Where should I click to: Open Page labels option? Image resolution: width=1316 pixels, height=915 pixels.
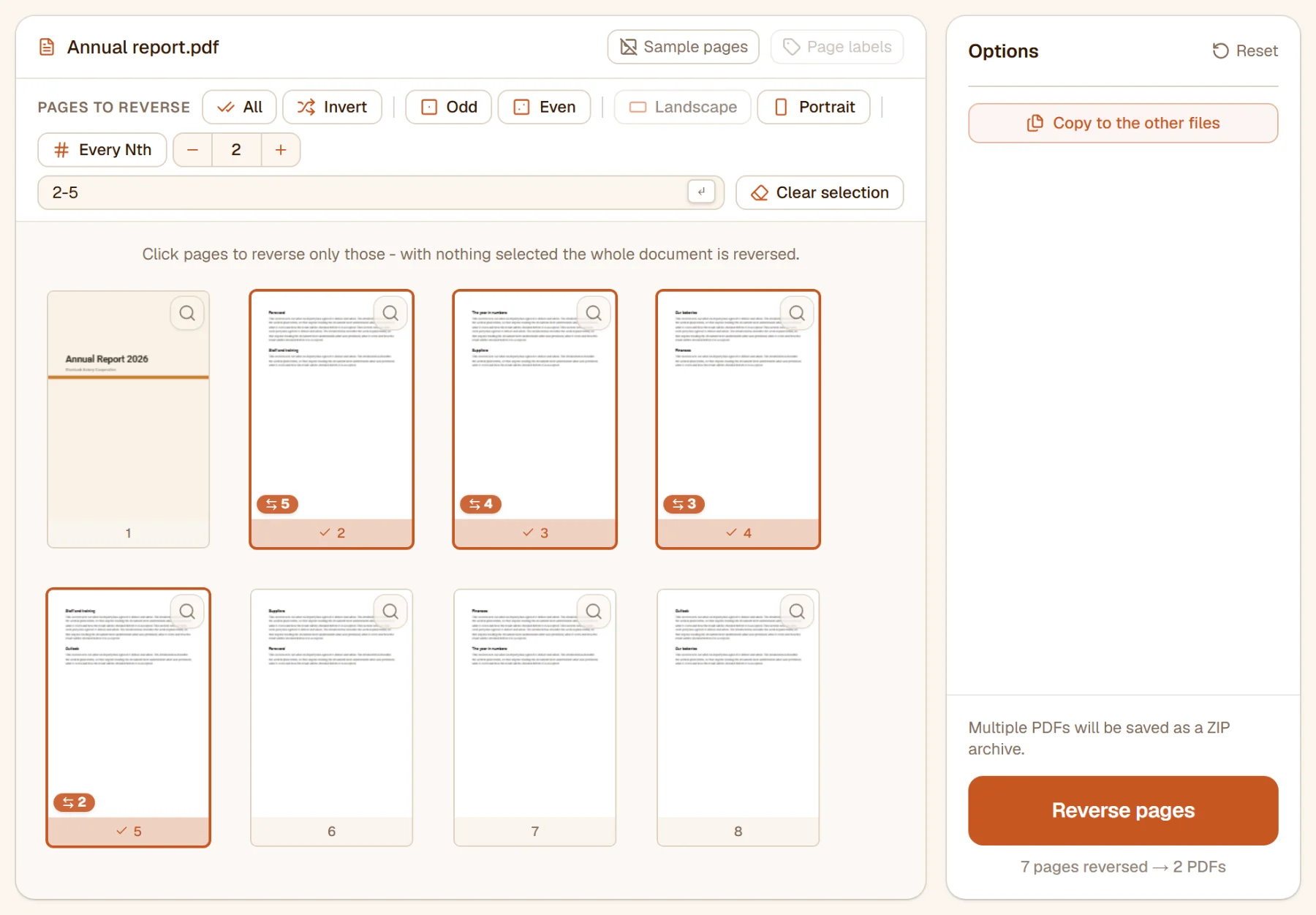point(837,47)
